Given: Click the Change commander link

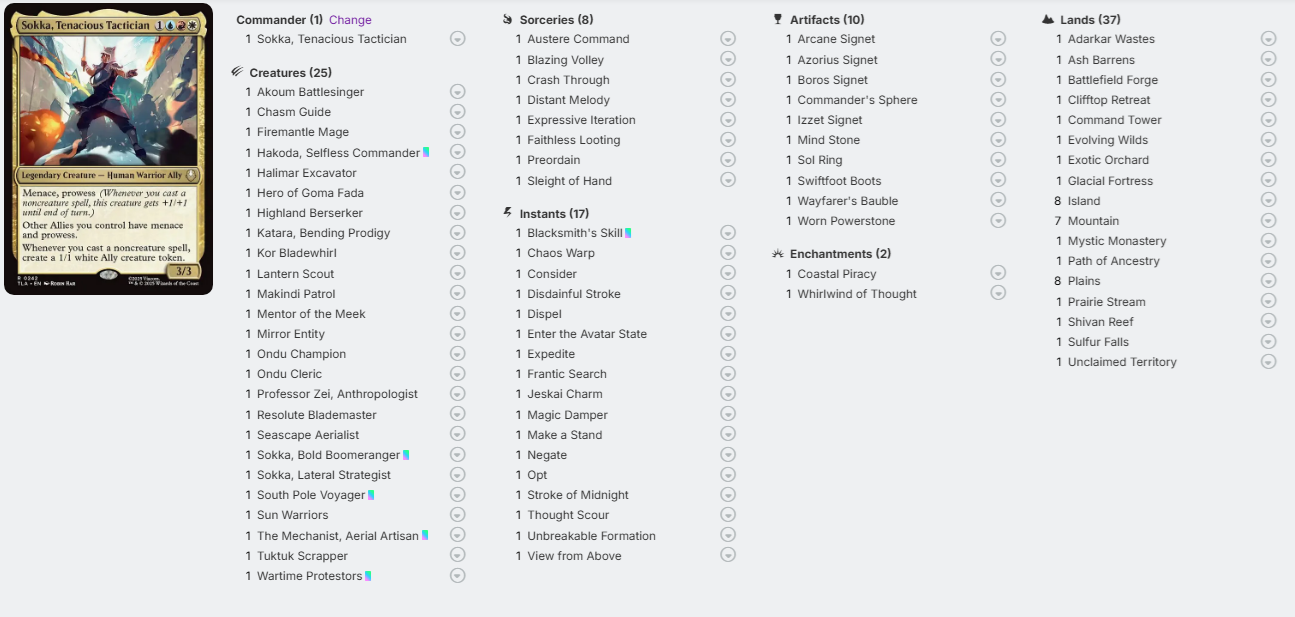Looking at the screenshot, I should click(350, 19).
